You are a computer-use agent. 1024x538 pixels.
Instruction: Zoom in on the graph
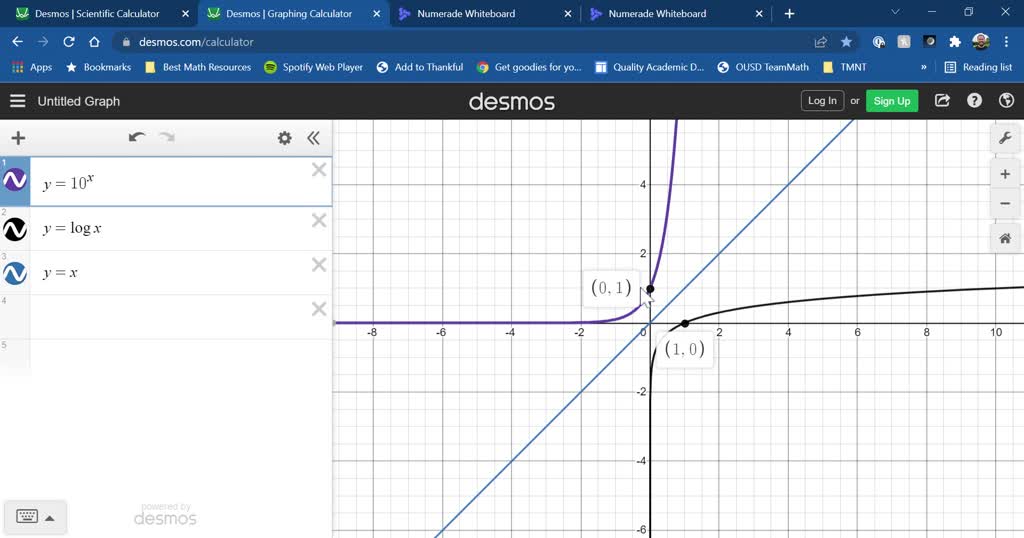pos(1005,174)
